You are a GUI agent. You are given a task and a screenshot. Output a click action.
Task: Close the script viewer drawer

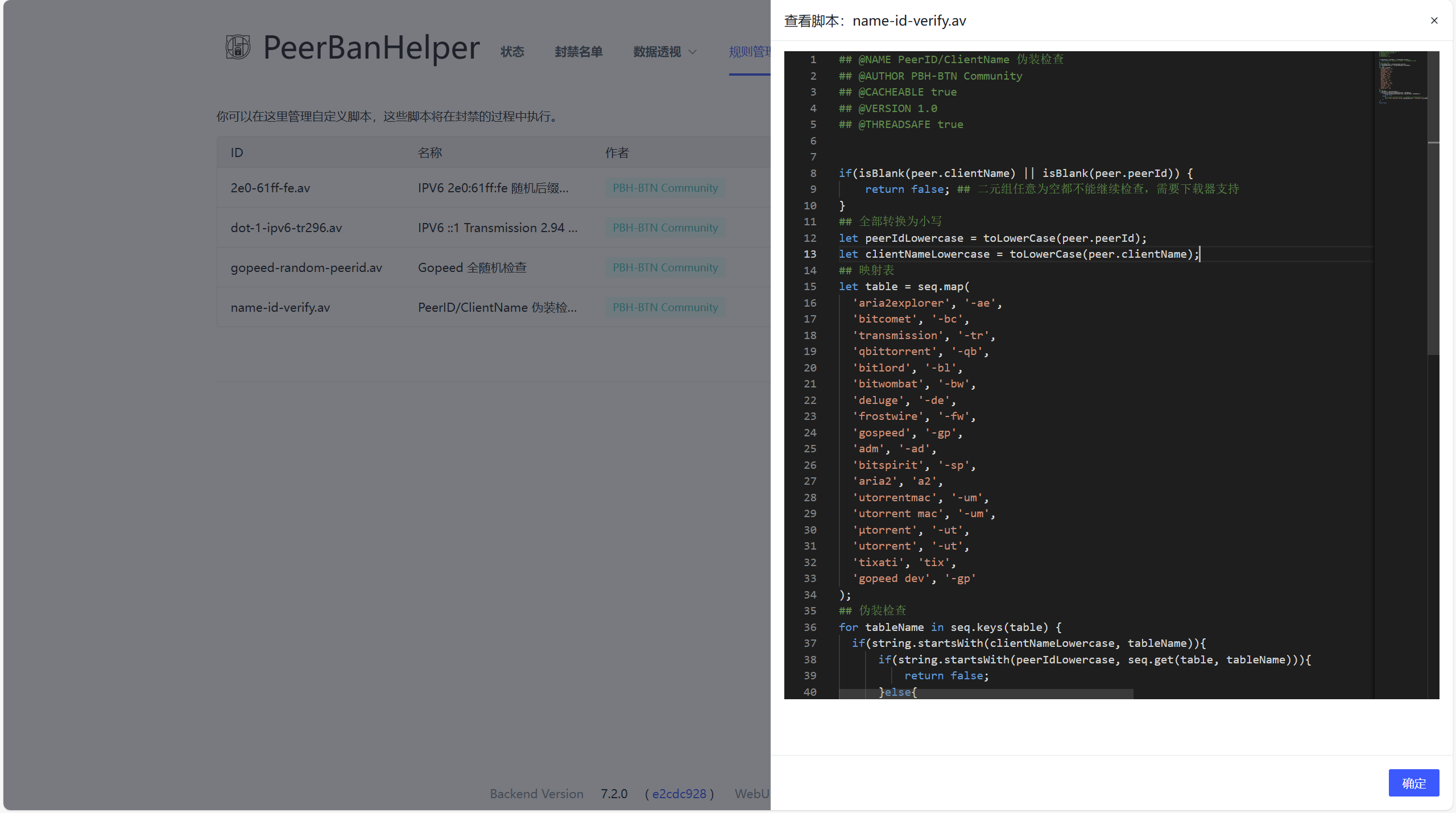point(1434,20)
